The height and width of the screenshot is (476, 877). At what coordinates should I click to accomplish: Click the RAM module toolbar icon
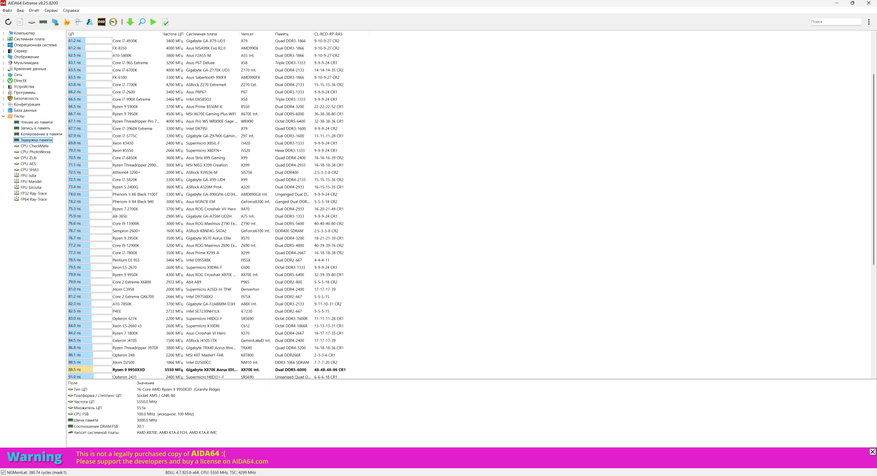click(43, 22)
